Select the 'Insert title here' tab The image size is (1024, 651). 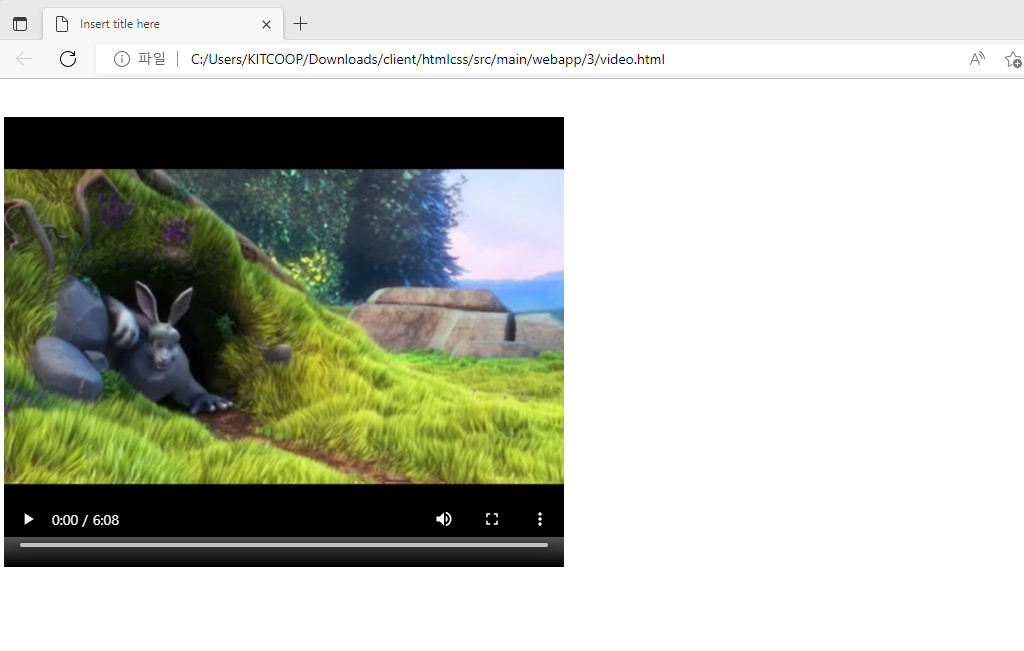pyautogui.click(x=163, y=24)
